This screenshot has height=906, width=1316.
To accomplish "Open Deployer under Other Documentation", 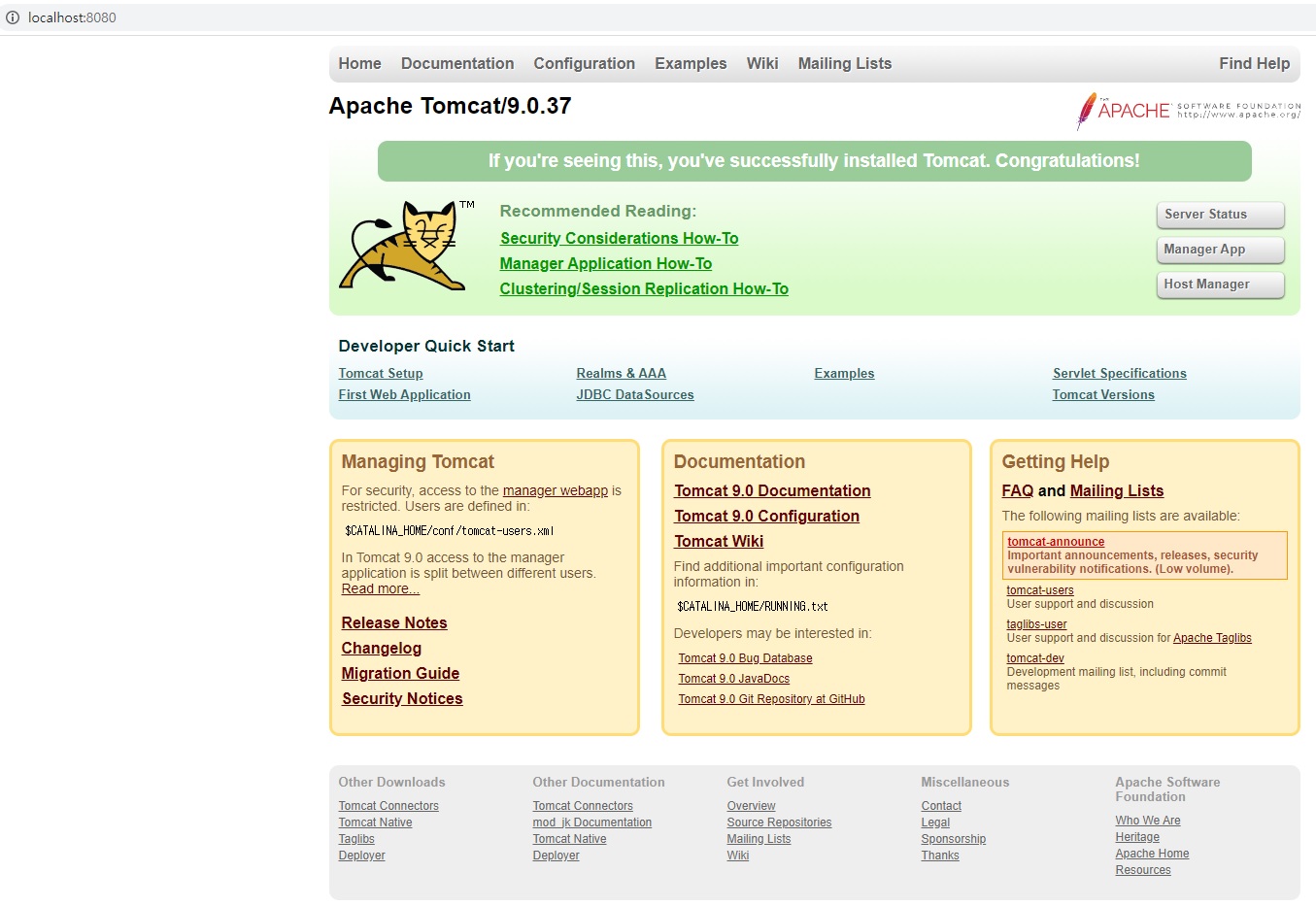I will [556, 856].
